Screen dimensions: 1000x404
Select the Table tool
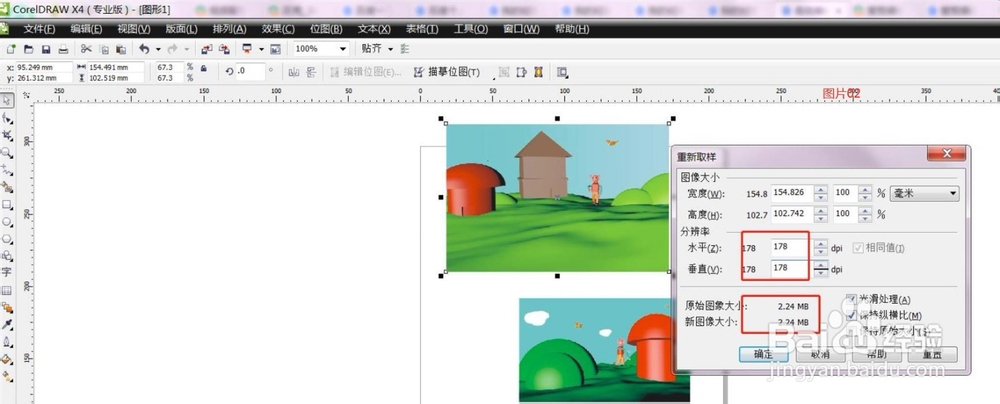click(x=7, y=290)
